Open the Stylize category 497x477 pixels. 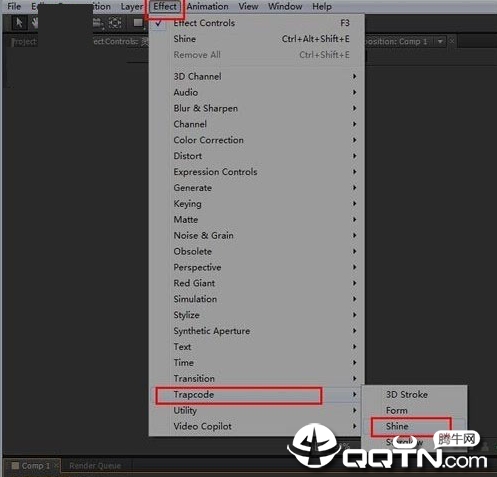click(257, 315)
